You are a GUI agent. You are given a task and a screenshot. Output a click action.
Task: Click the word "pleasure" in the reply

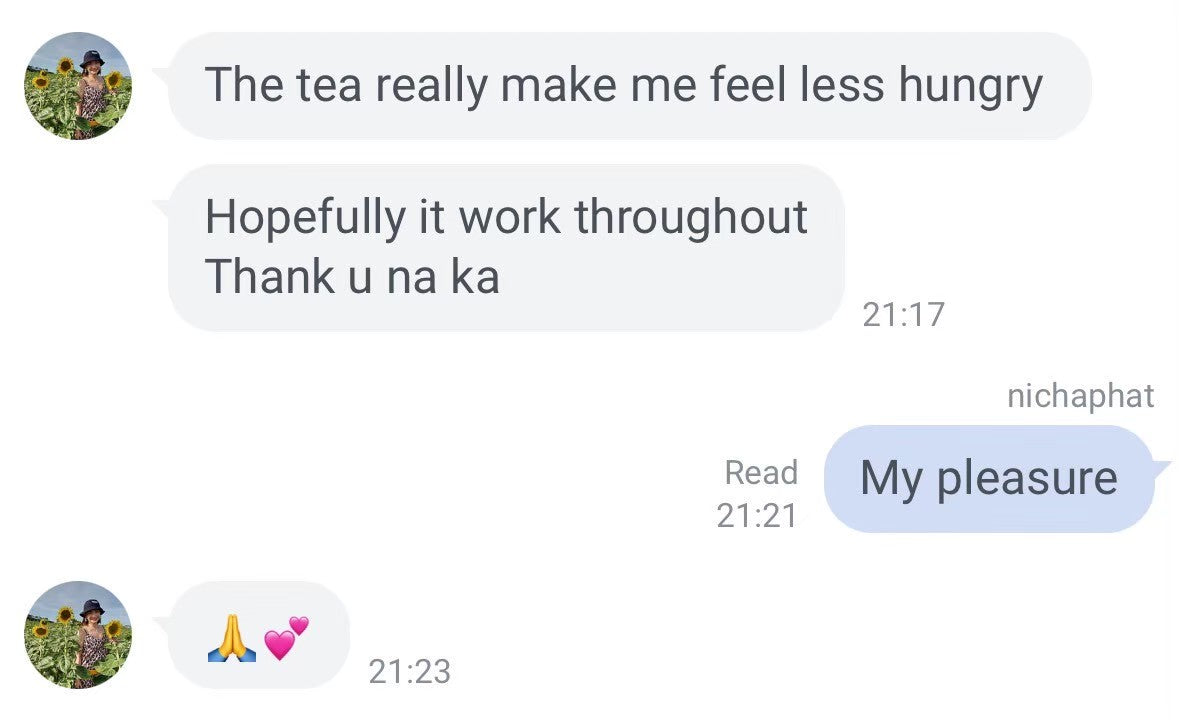pyautogui.click(x=1026, y=478)
